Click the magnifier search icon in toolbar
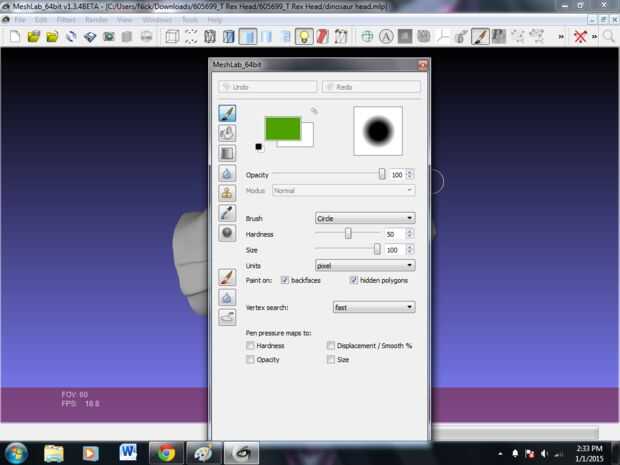The image size is (620, 465). [x=609, y=37]
